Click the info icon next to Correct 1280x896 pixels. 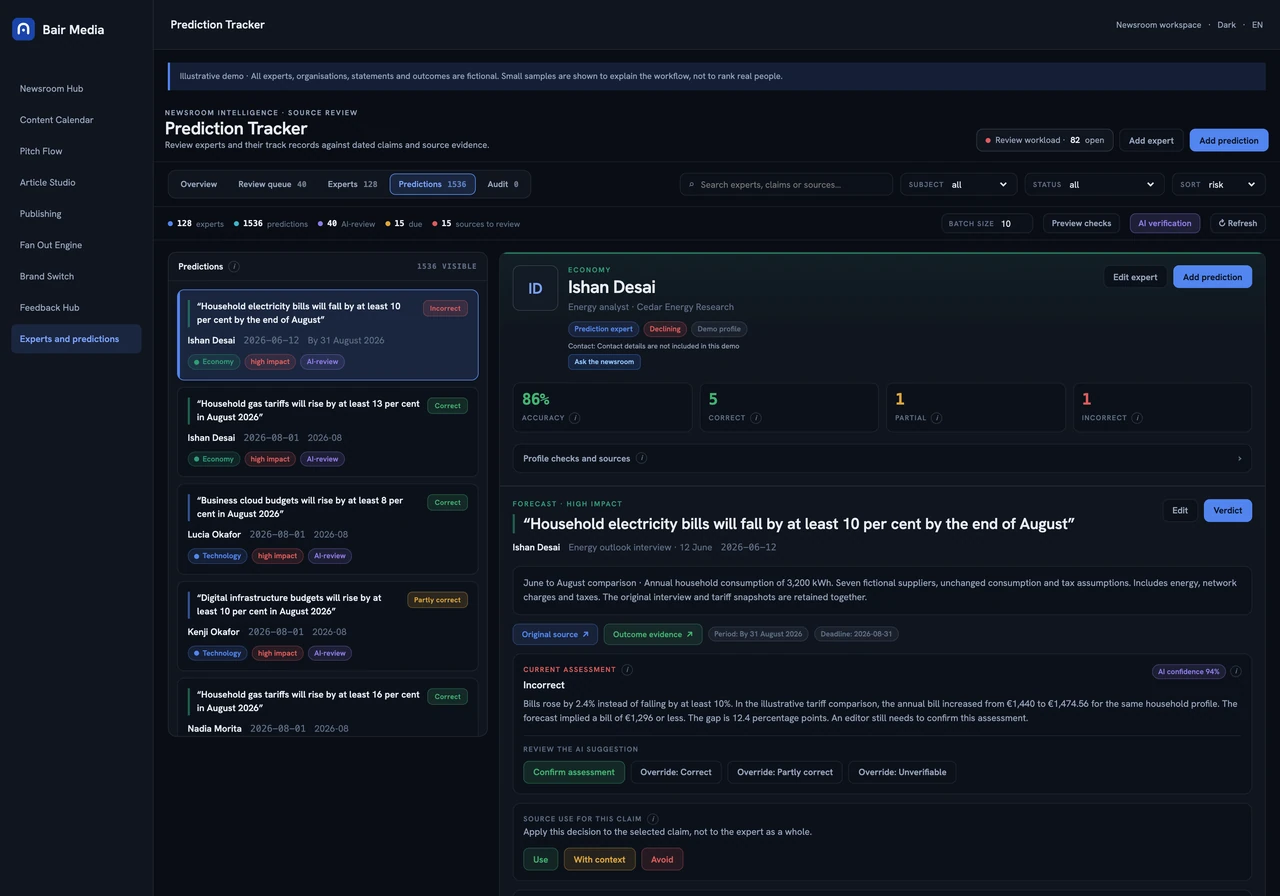tap(755, 418)
